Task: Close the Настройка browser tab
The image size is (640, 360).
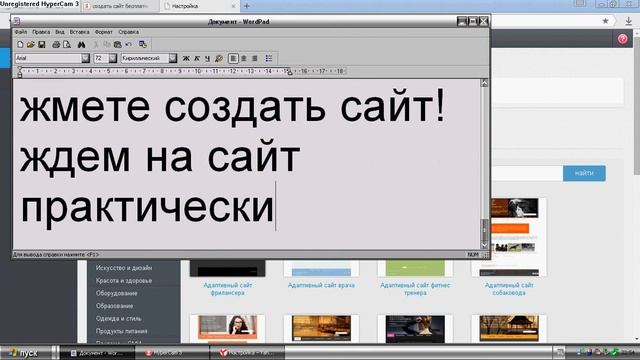Action: tap(233, 6)
